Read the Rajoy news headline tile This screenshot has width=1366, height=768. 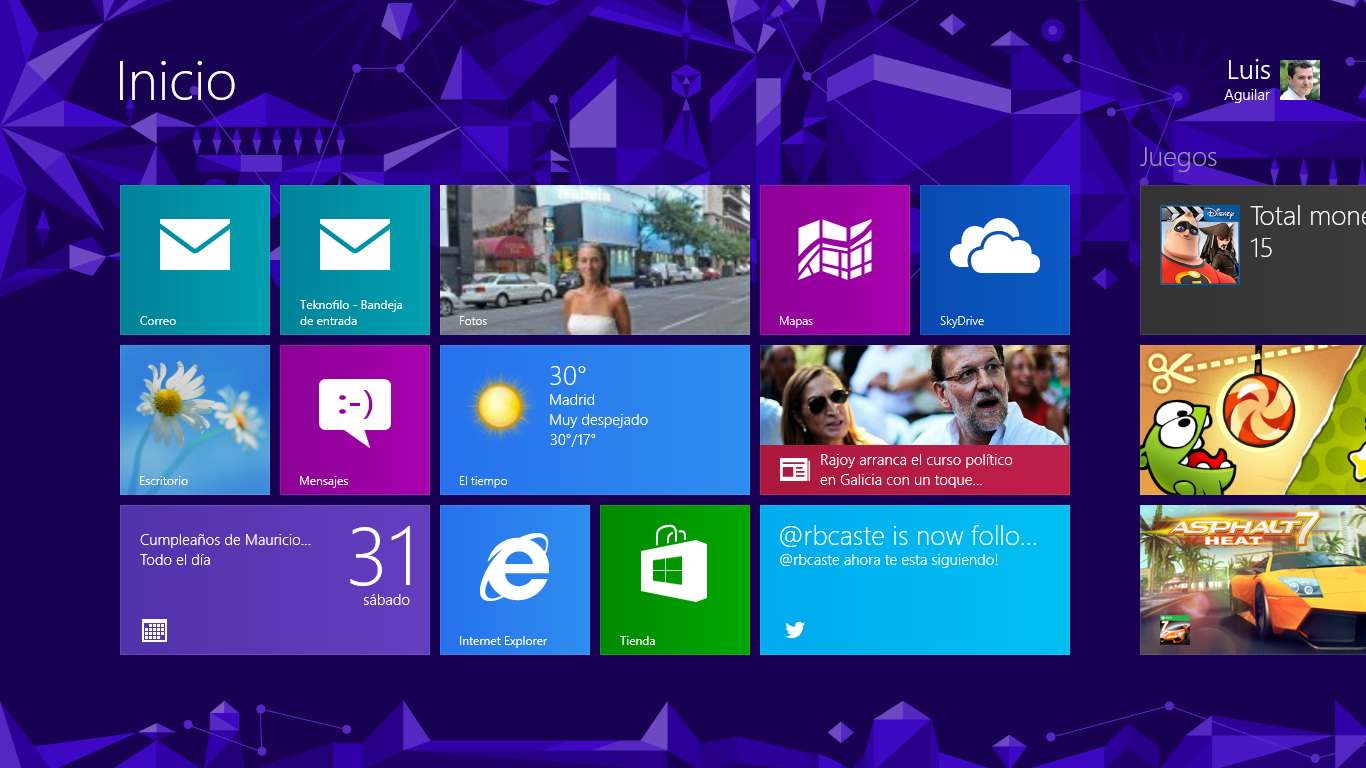915,420
